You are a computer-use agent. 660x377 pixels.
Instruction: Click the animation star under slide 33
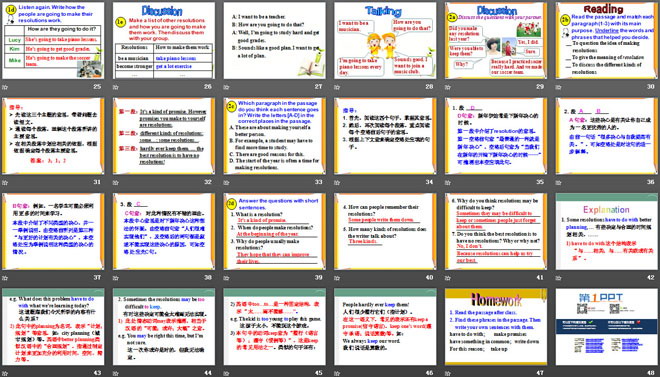tap(226, 183)
